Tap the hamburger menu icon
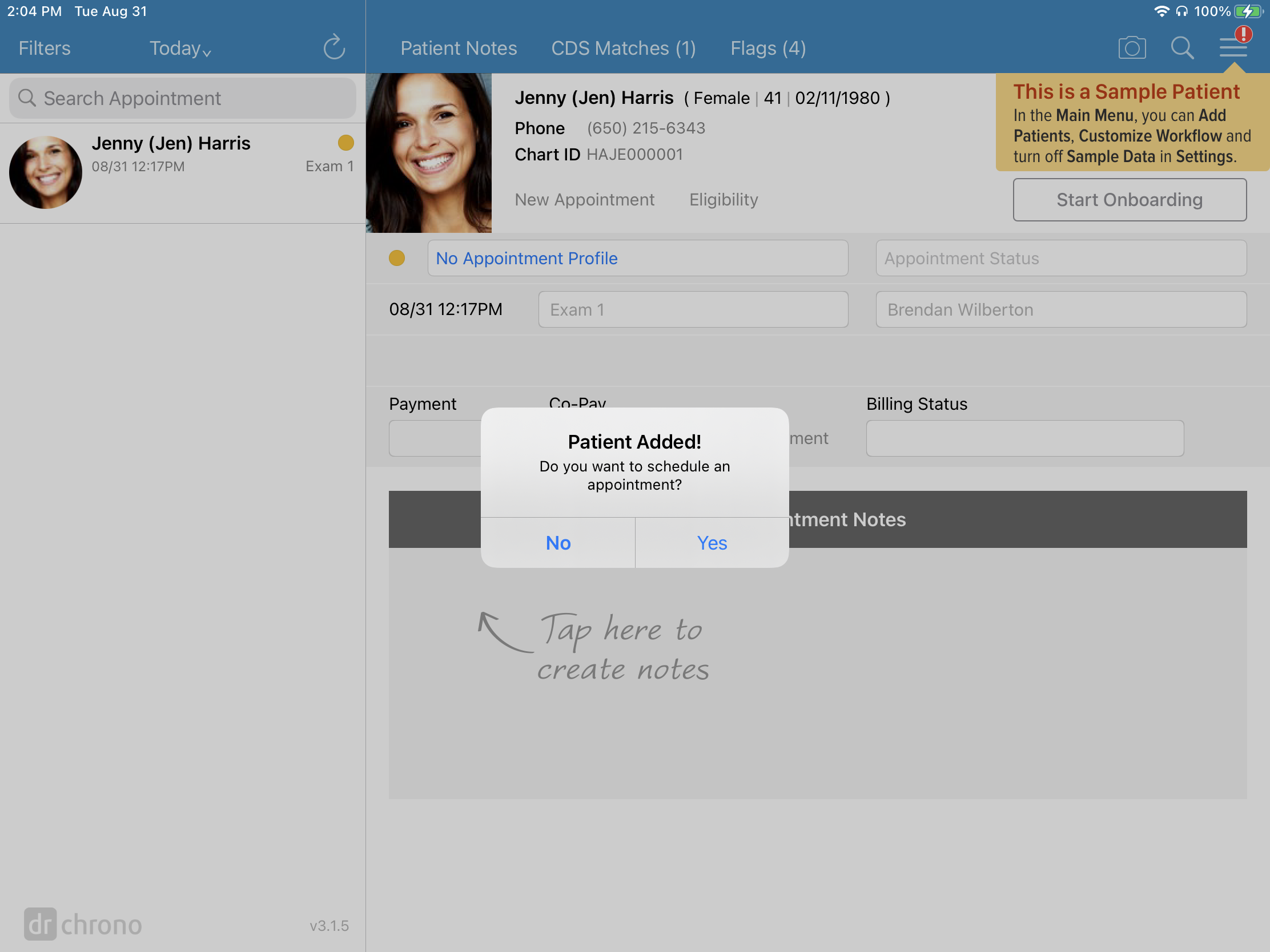The image size is (1270, 952). (1233, 47)
